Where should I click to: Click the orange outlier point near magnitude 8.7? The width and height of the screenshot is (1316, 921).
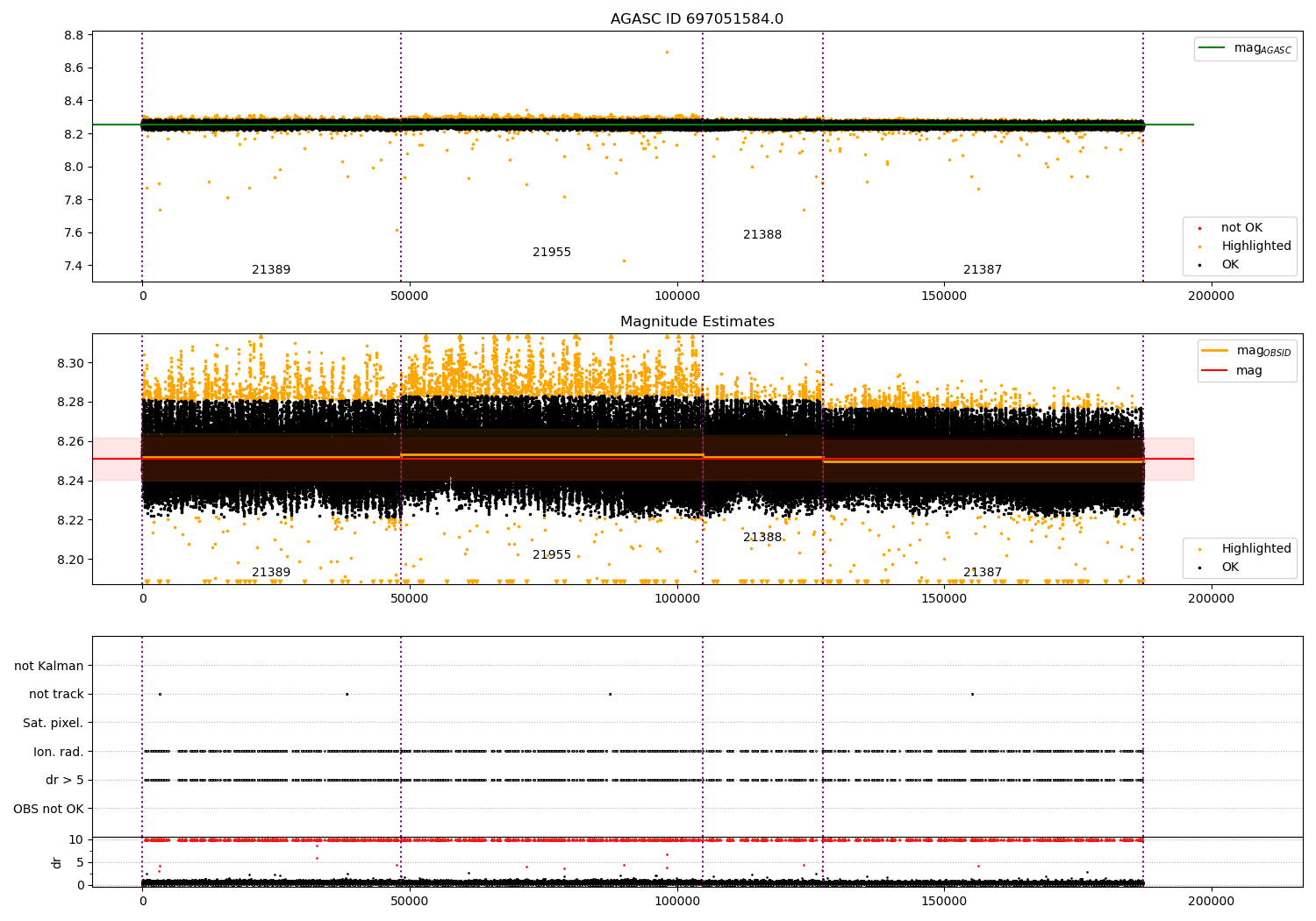point(667,52)
